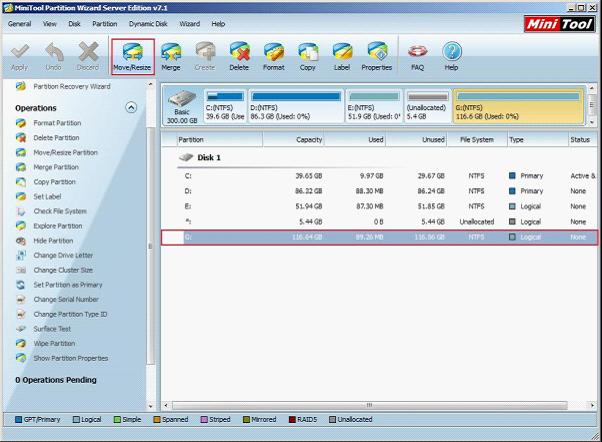Sort by the Unused column header

pyautogui.click(x=417, y=140)
